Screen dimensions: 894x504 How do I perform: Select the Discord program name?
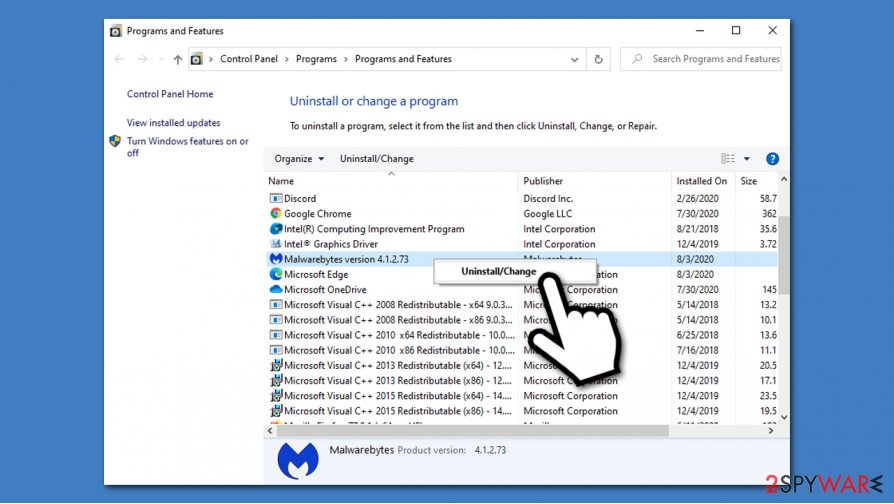pos(300,198)
